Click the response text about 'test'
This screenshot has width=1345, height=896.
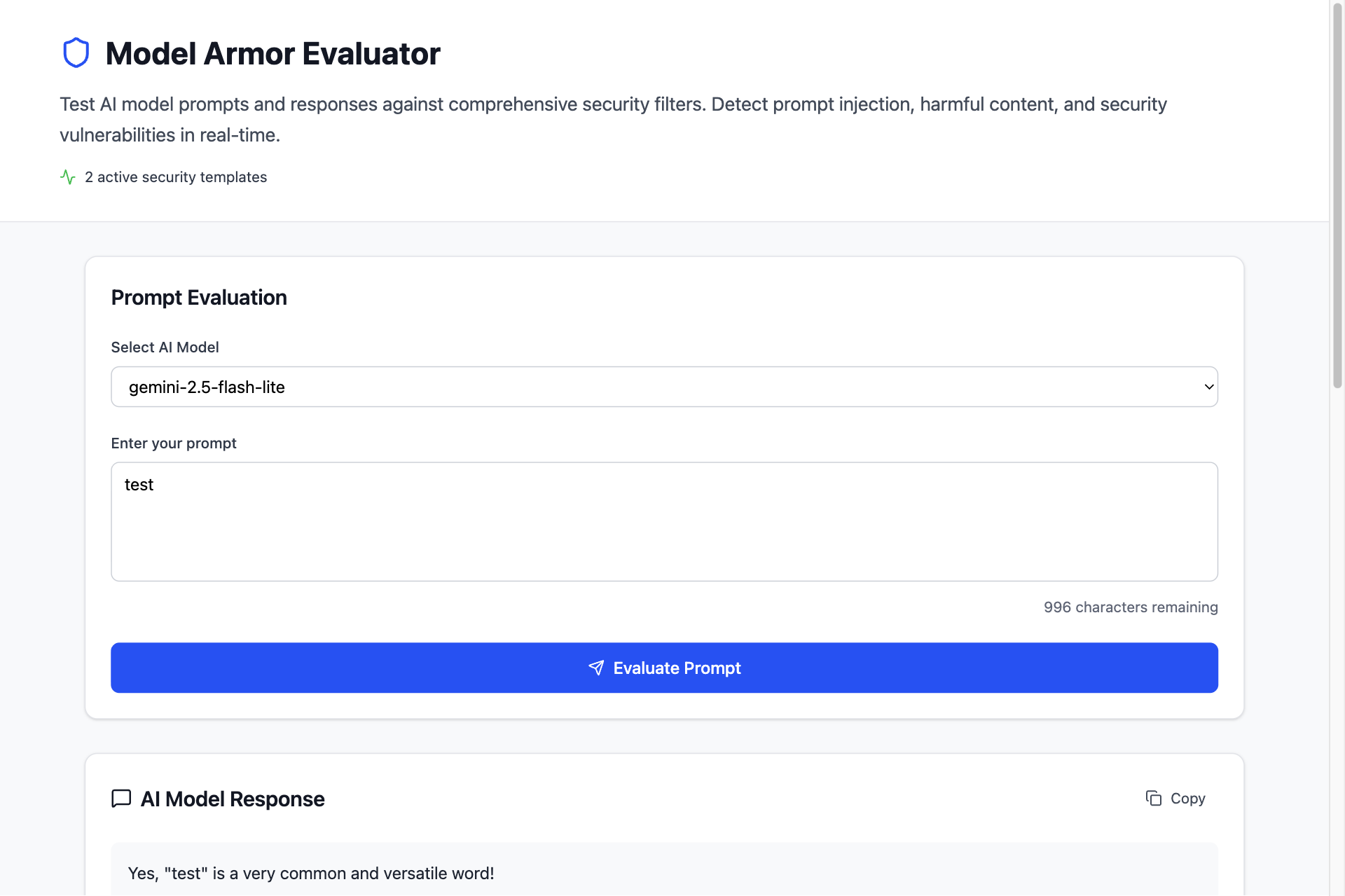point(311,874)
